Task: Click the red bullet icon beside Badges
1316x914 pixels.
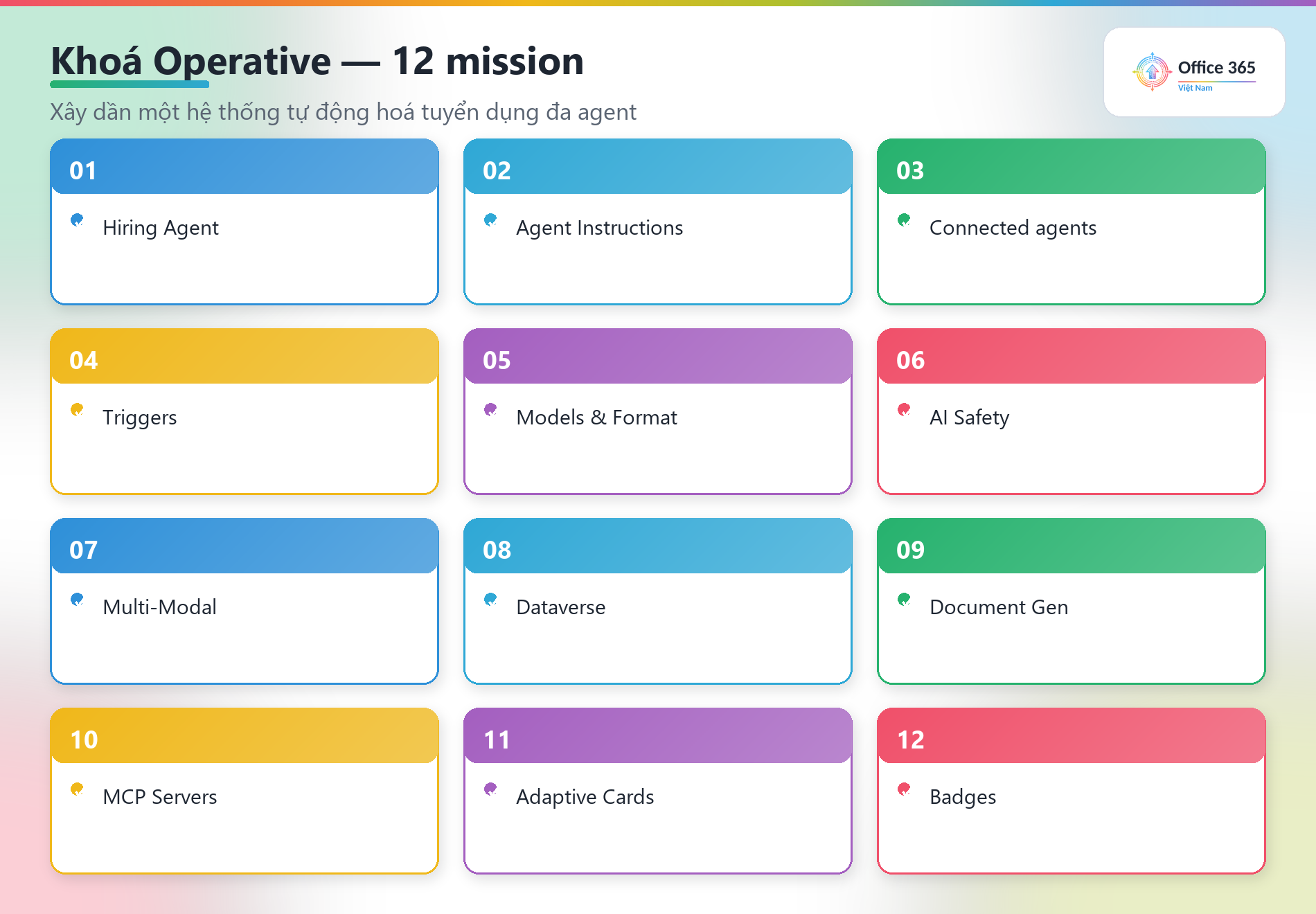Action: [x=904, y=789]
